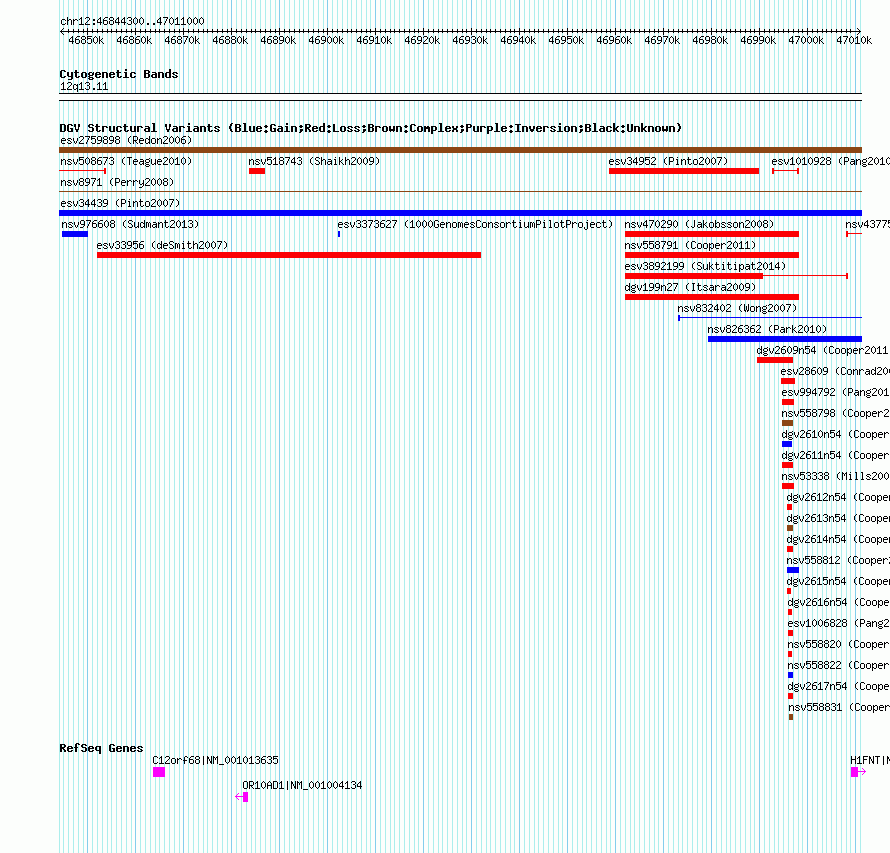Select the blue esv34439 gain bar
The height and width of the screenshot is (853, 890).
[x=460, y=213]
